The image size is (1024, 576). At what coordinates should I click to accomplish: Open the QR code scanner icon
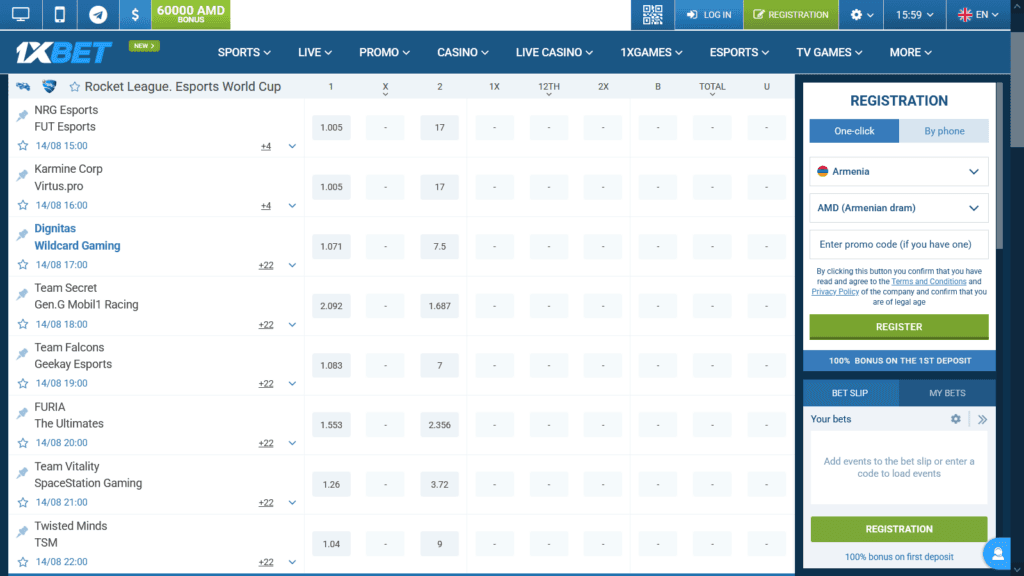(x=651, y=15)
